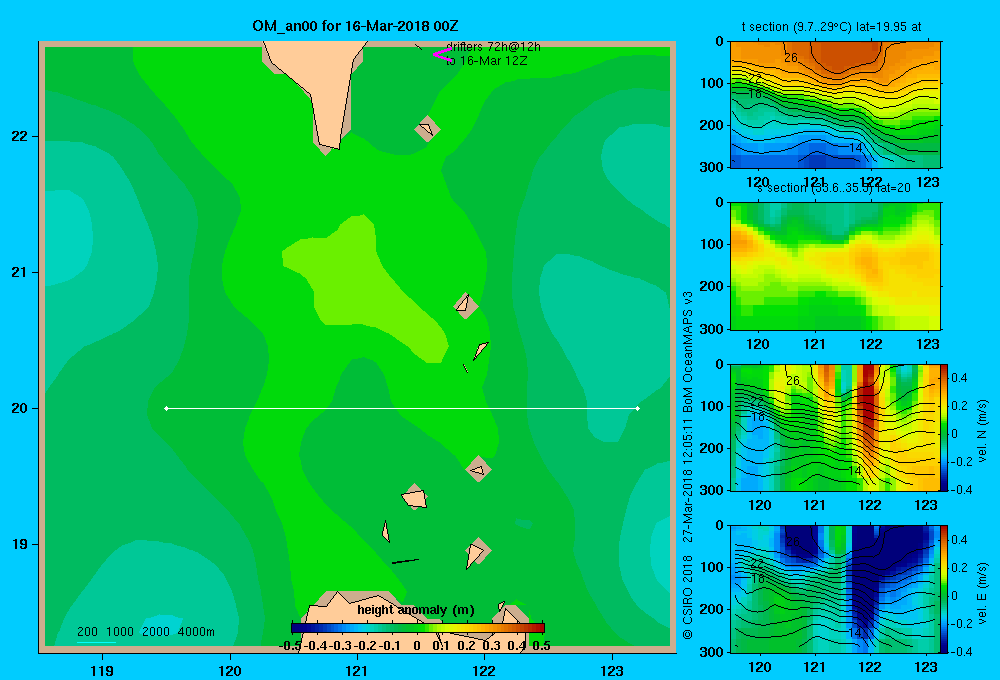Click latitude label 22 on main map
The height and width of the screenshot is (680, 1000).
coord(20,137)
